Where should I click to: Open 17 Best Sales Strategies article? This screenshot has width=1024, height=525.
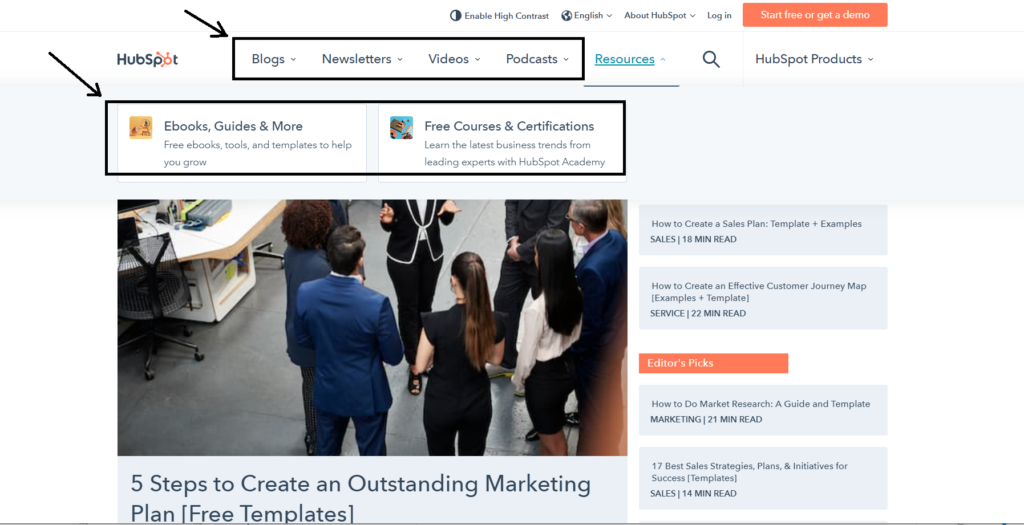pyautogui.click(x=763, y=478)
